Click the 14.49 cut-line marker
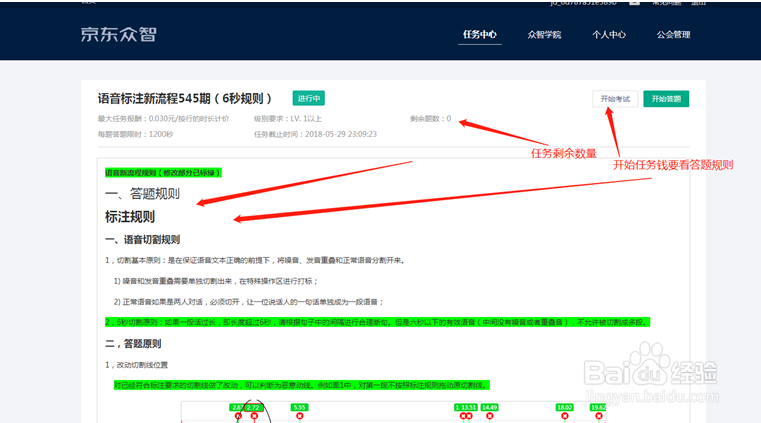Screen dimensions: 761x423 [489, 407]
